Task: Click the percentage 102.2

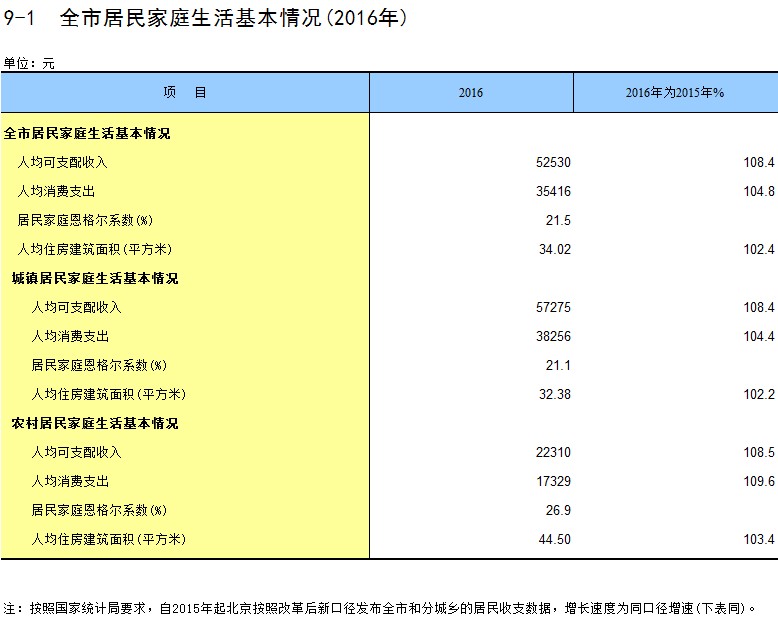Action: [759, 394]
